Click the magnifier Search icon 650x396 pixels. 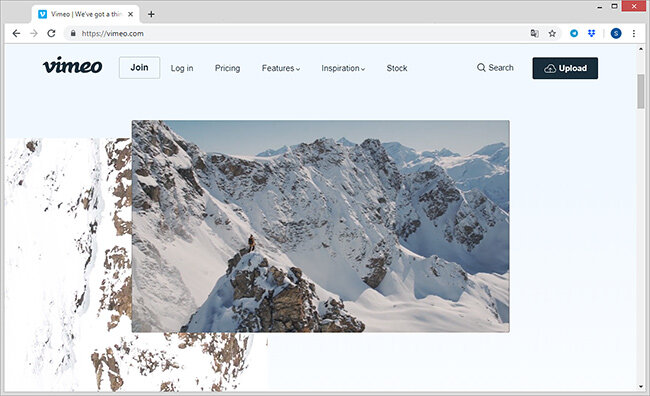coord(481,68)
